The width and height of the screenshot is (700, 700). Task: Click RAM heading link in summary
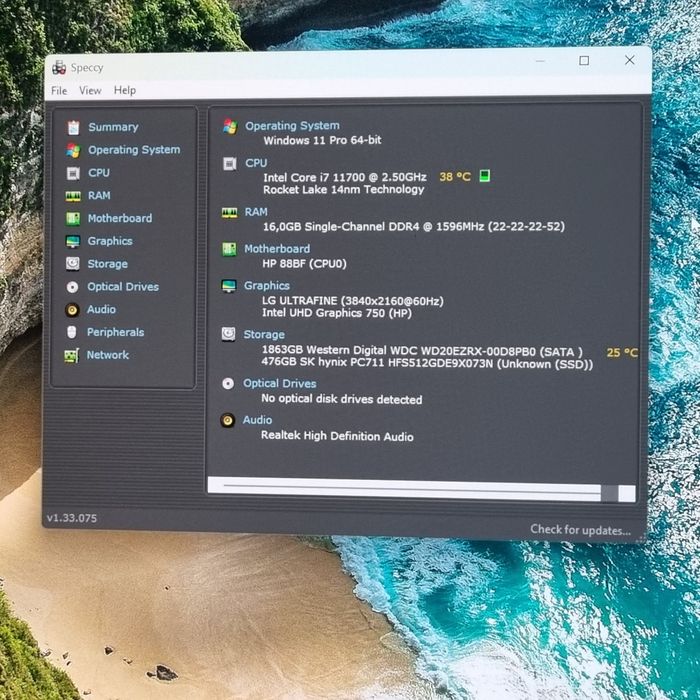[256, 212]
